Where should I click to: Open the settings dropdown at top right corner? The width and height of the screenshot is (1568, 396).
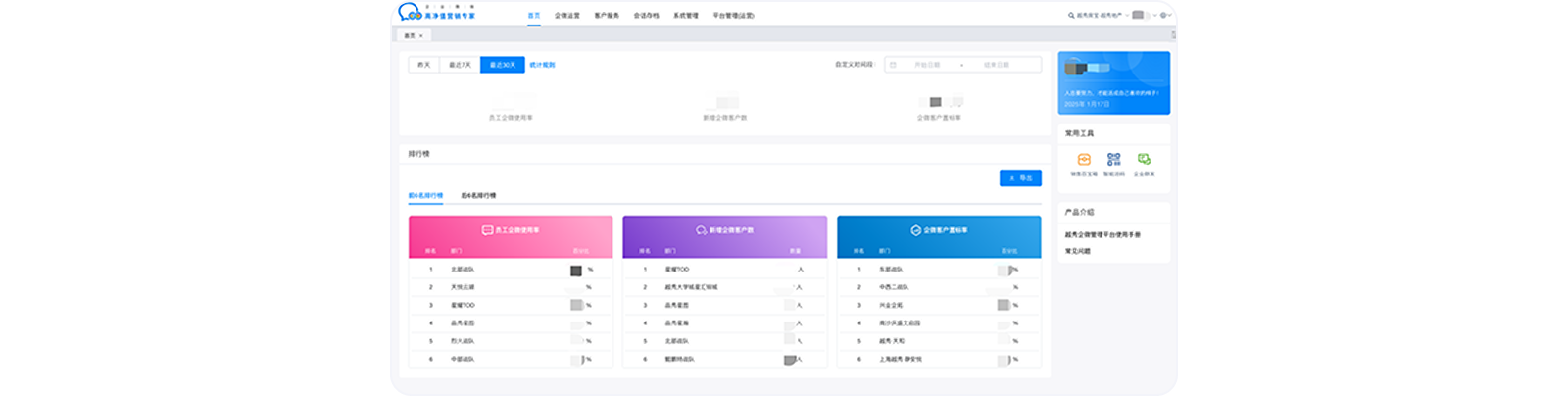1164,16
